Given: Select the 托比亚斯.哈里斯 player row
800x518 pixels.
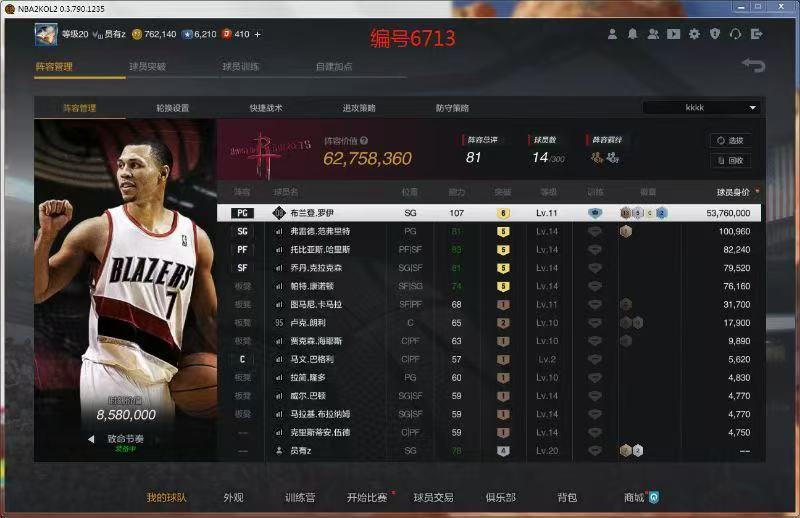Looking at the screenshot, I should [489, 250].
